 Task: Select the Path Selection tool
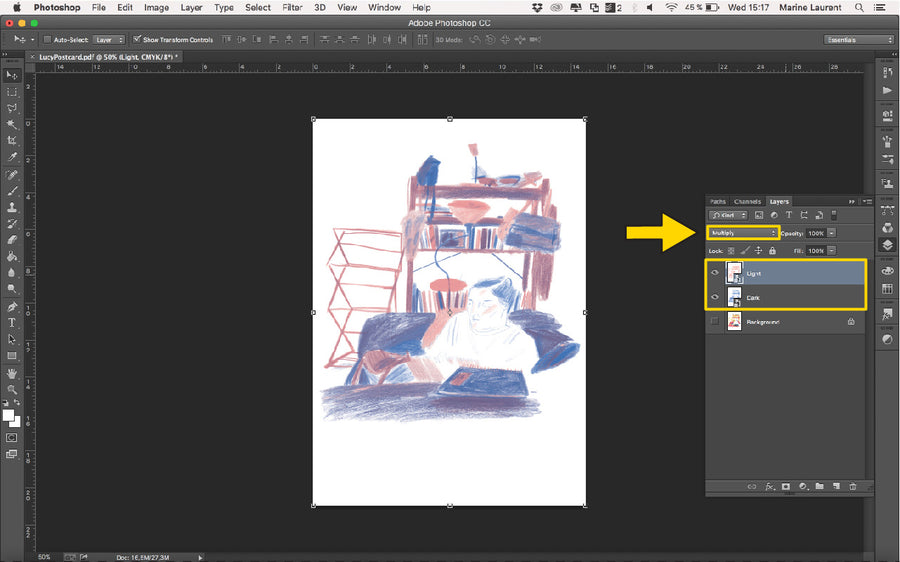tap(11, 339)
